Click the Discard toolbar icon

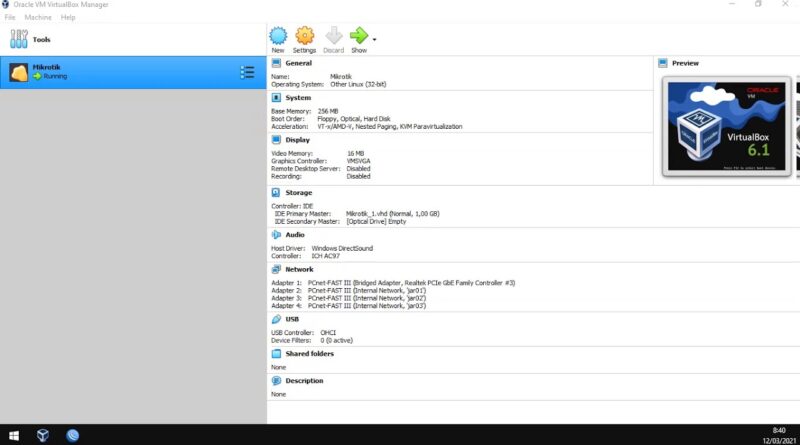point(334,36)
